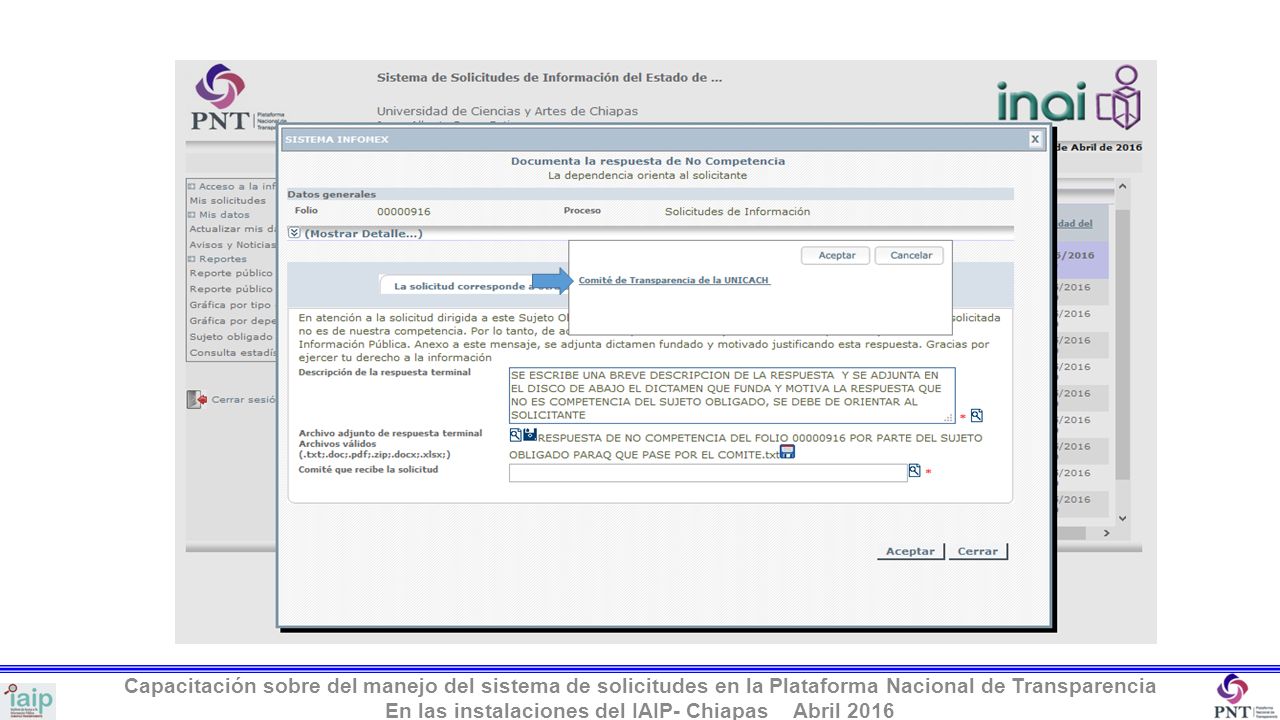
Task: Open Actualizar mis datos in the sidebar
Action: [233, 229]
